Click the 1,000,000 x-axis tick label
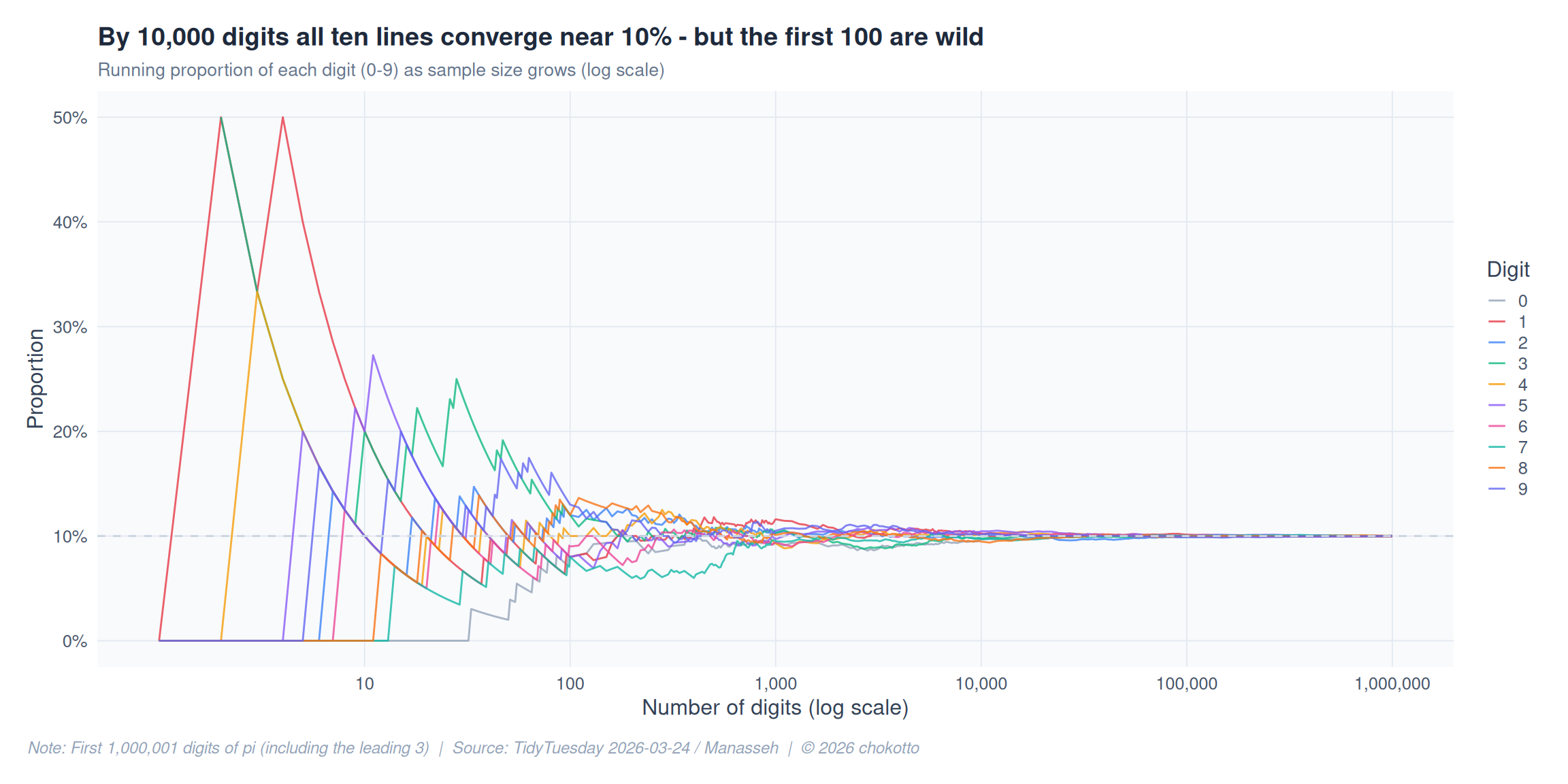This screenshot has height=784, width=1568. click(1392, 684)
